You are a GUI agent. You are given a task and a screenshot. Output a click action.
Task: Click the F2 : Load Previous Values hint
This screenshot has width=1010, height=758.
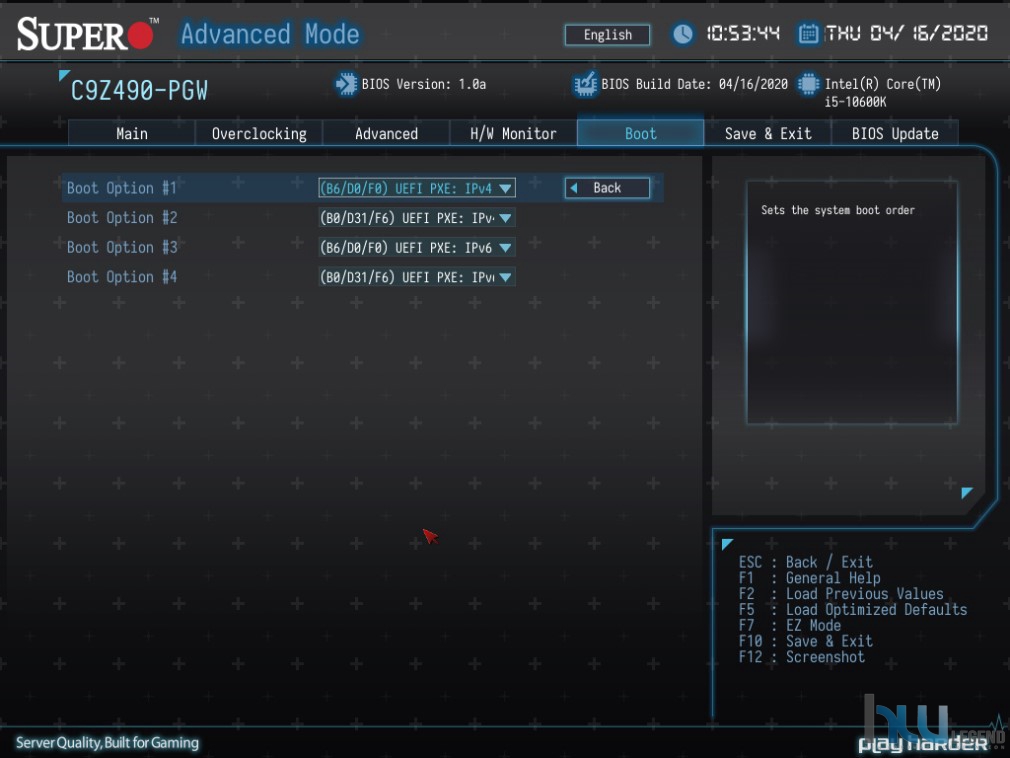coord(841,594)
